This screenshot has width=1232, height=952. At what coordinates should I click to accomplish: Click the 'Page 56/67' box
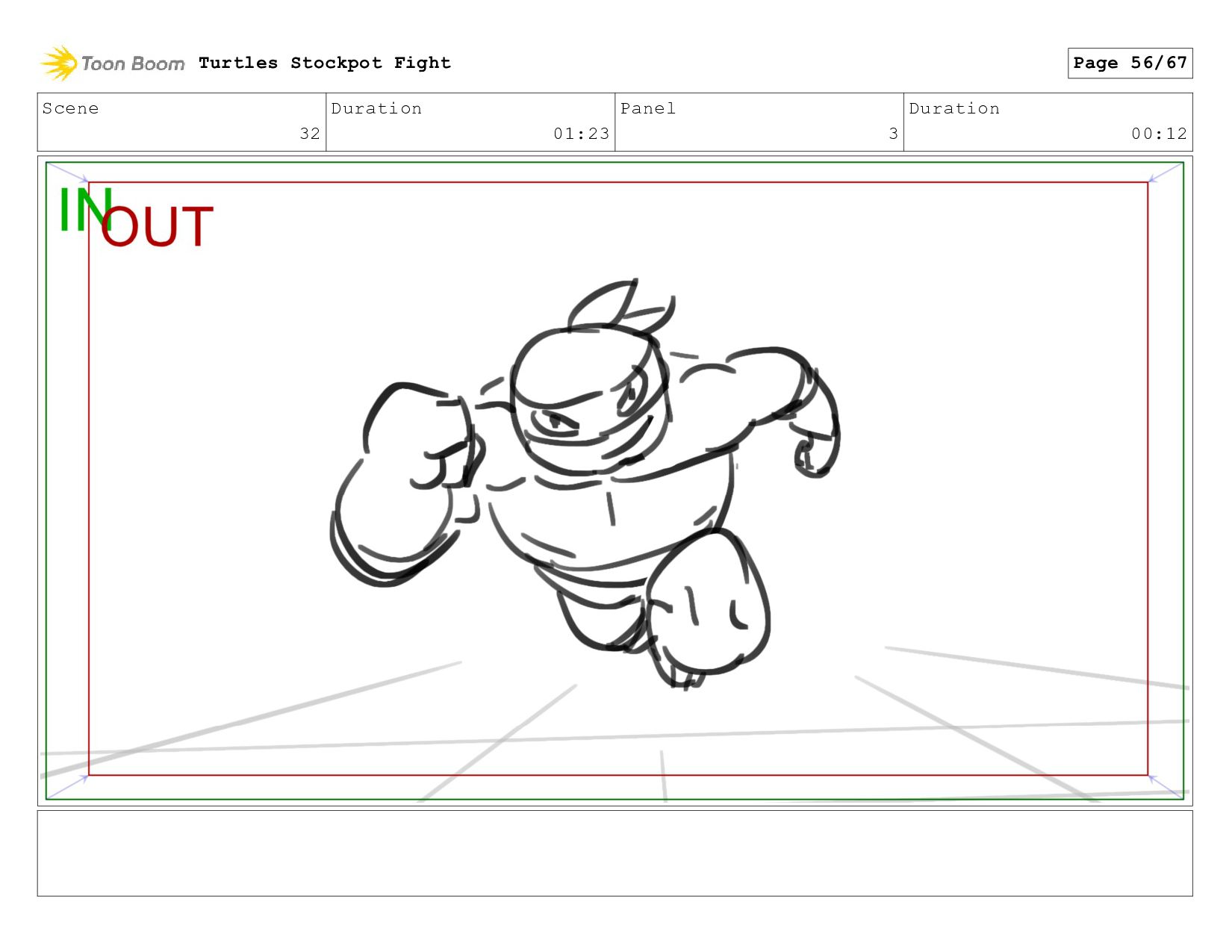coord(1130,63)
